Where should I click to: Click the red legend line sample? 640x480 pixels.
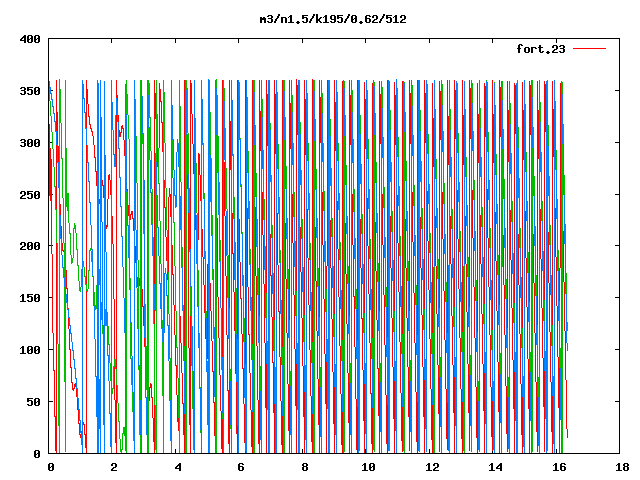click(589, 49)
